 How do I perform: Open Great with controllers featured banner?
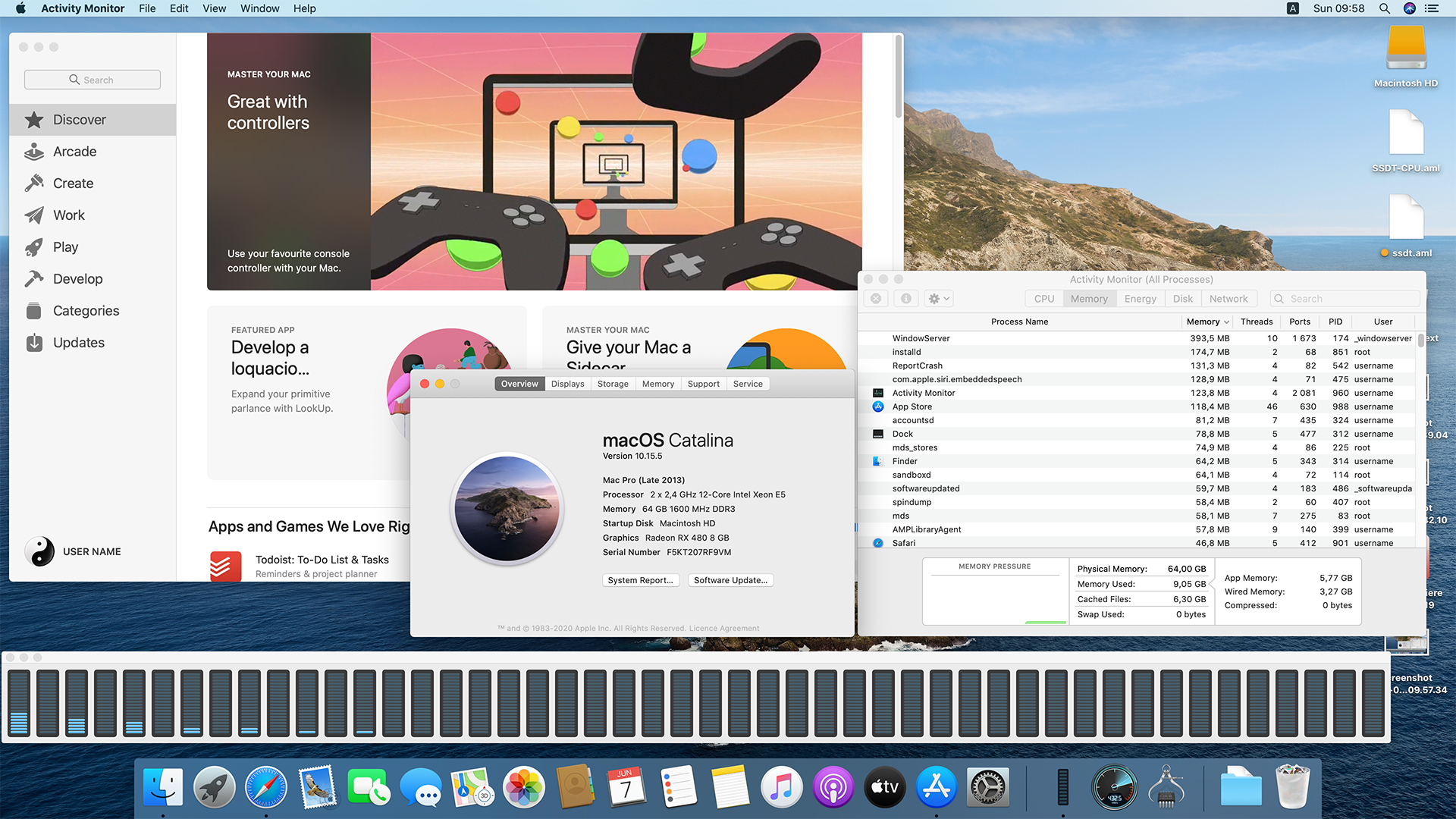click(x=535, y=162)
